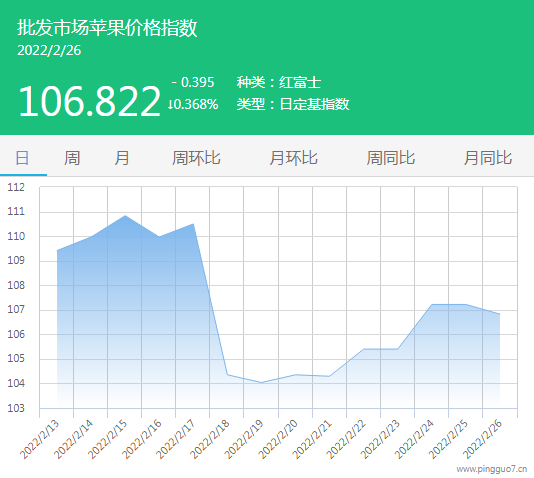Switch to the 周 weekly tab
Viewport: 534px width, 478px height.
point(72,158)
